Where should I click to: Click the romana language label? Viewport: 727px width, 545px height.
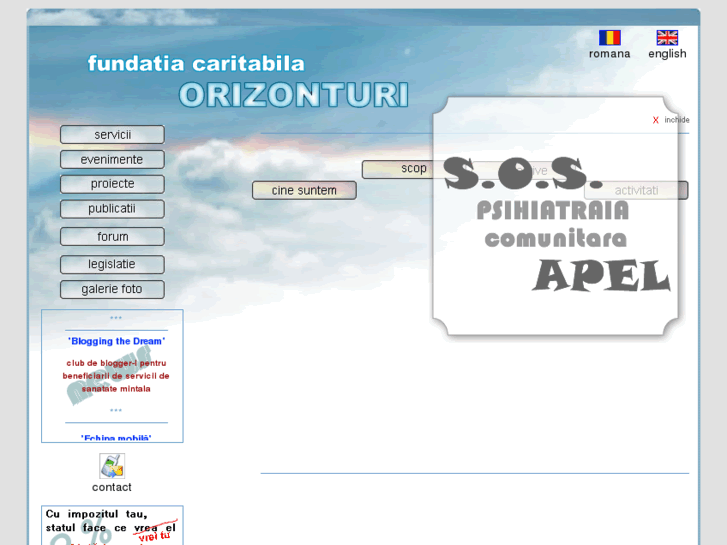click(x=609, y=54)
